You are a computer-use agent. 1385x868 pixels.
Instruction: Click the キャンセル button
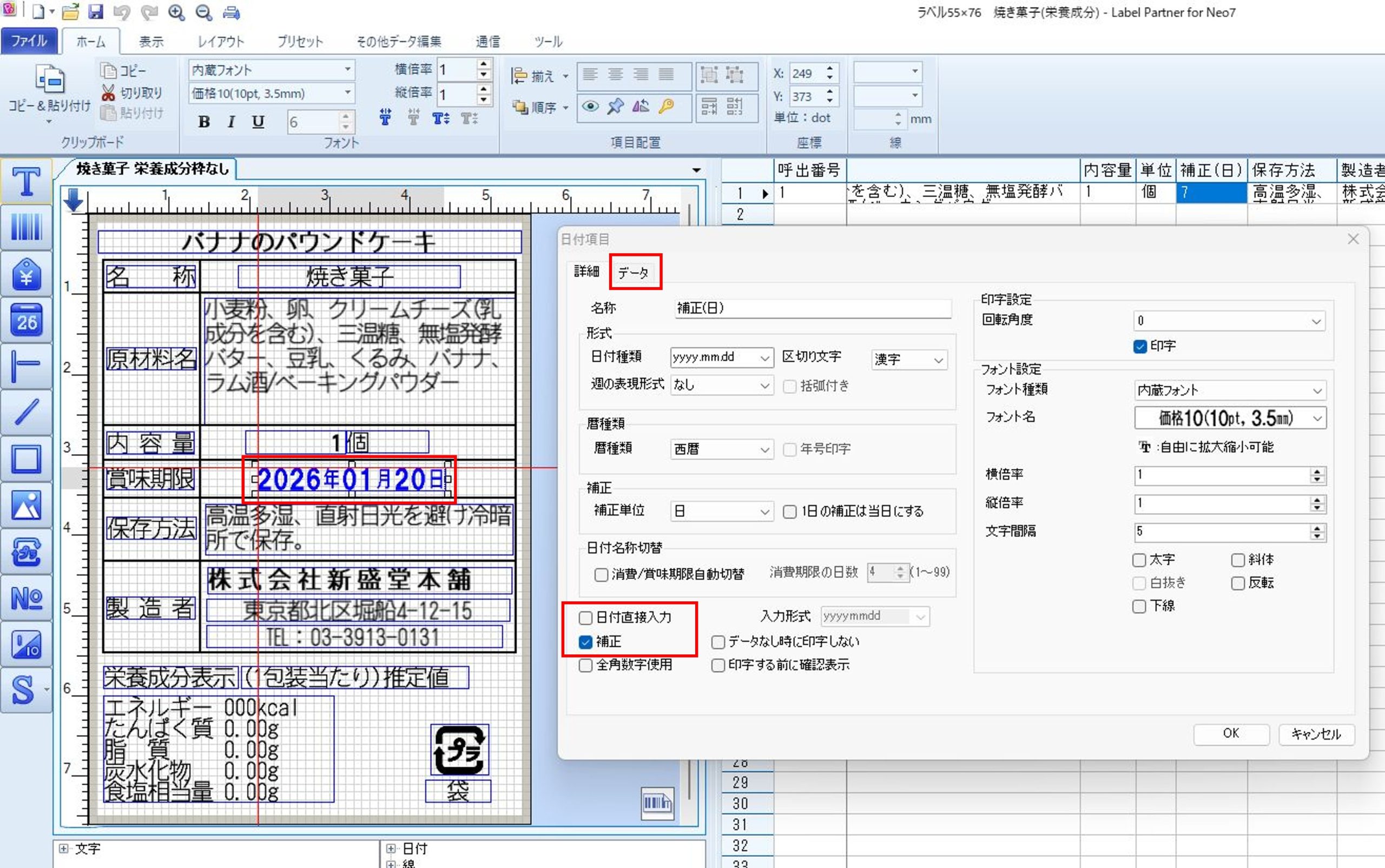pos(1316,734)
